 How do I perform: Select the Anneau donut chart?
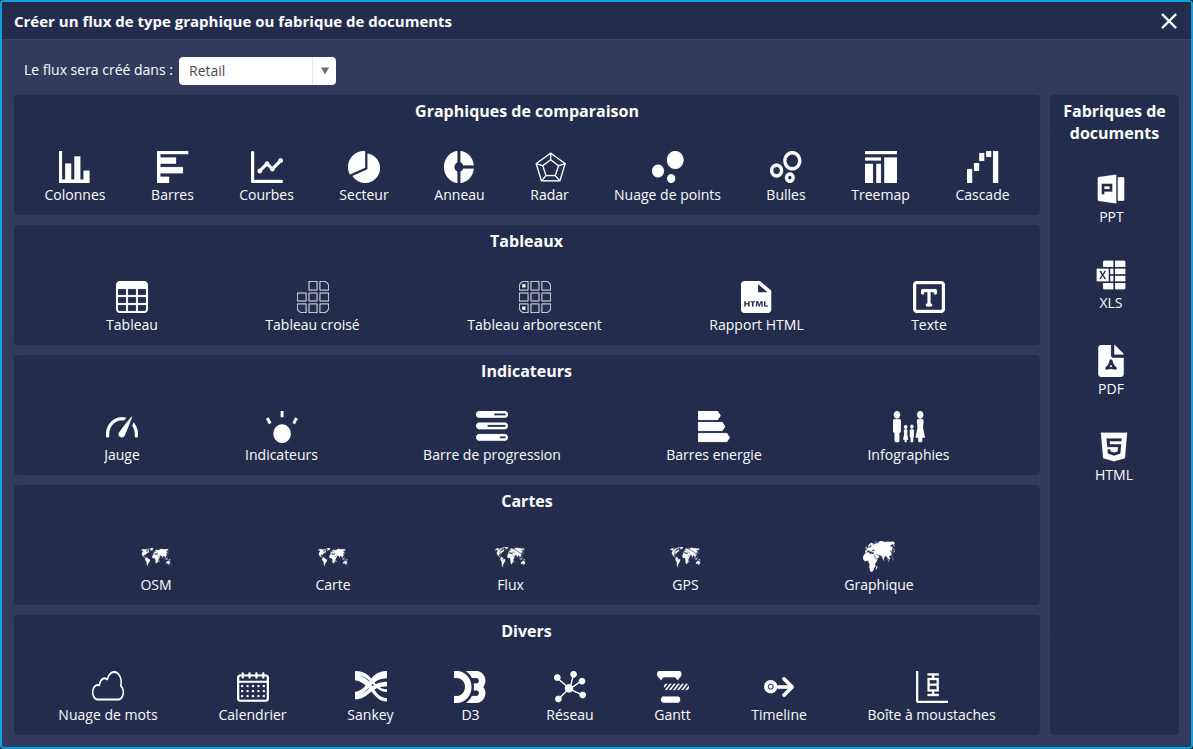(x=459, y=176)
